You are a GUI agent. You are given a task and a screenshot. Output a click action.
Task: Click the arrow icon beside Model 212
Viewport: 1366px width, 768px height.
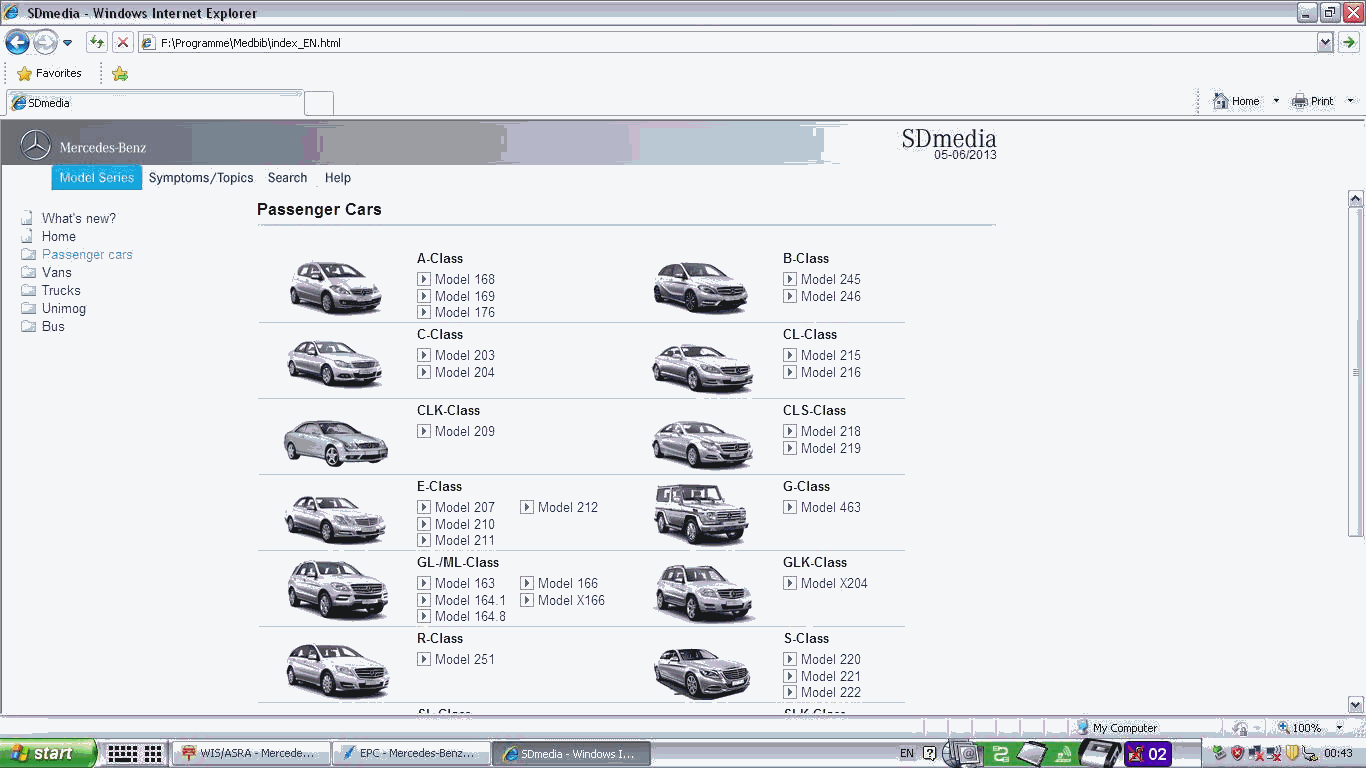point(527,507)
